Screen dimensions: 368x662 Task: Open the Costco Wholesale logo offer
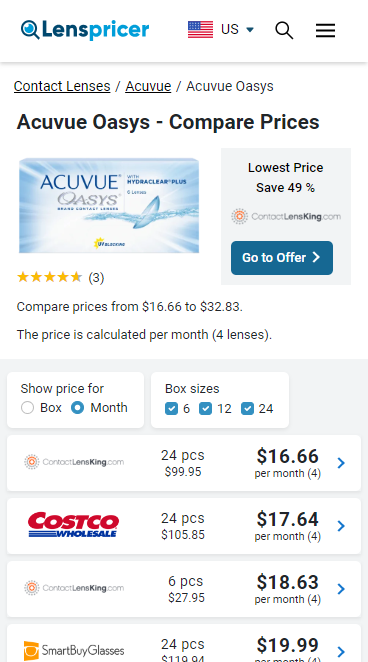tap(73, 525)
